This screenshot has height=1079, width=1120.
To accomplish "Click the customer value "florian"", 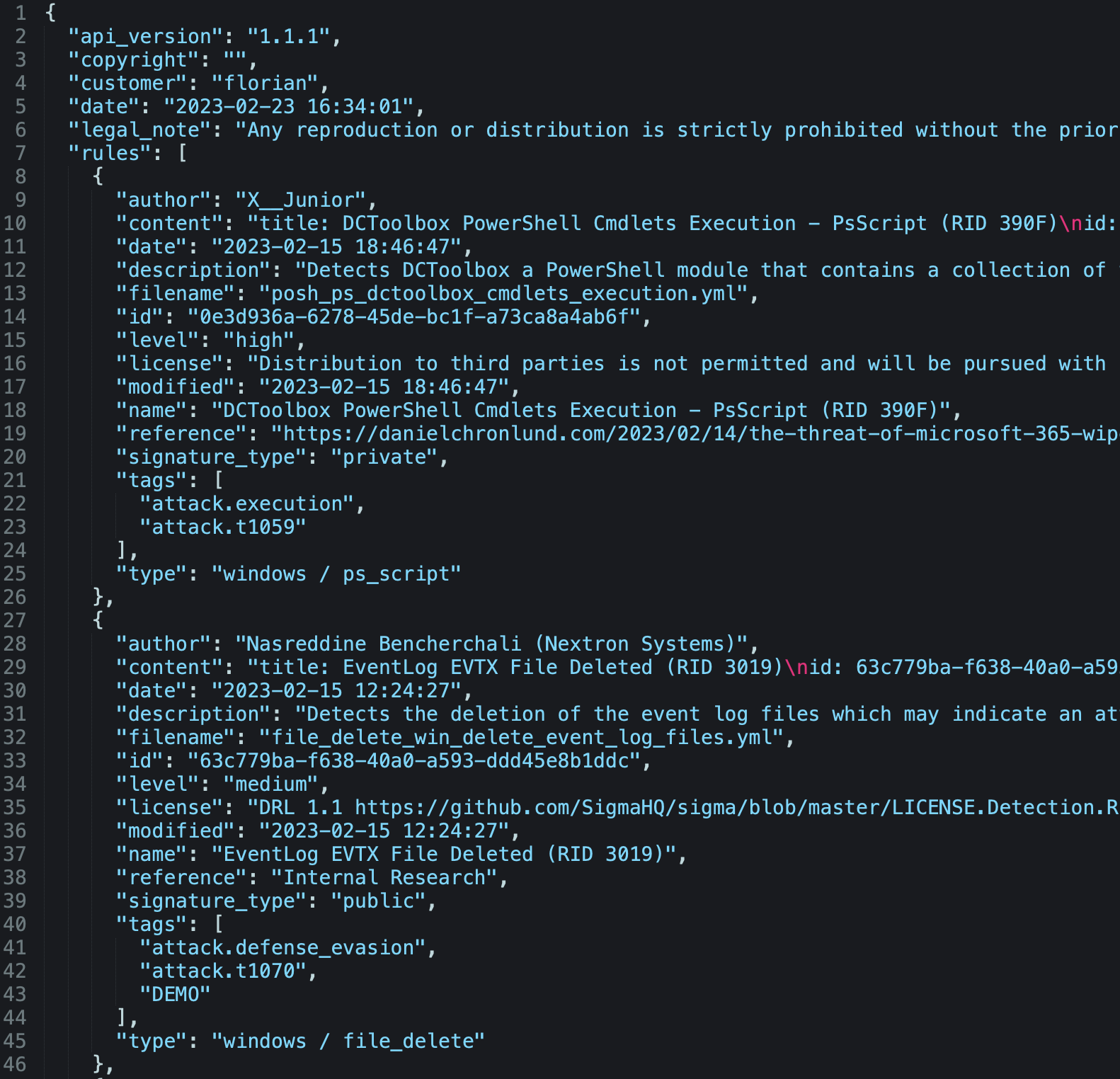I will pyautogui.click(x=265, y=83).
